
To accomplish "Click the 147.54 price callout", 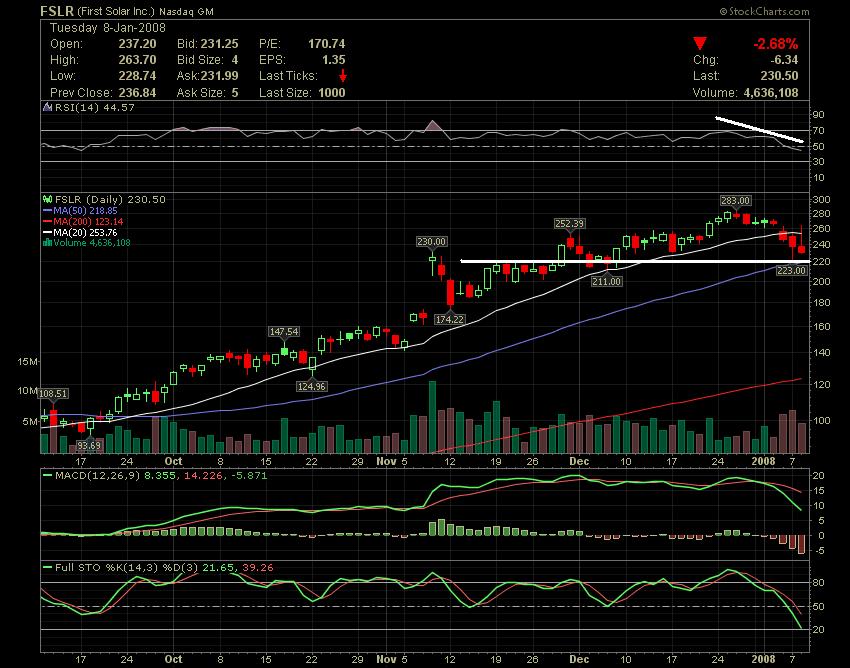I will (284, 331).
